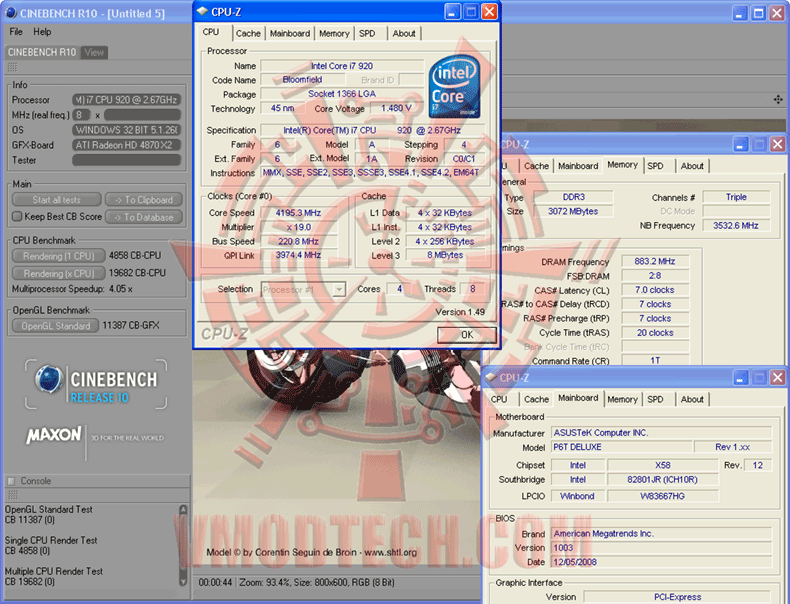The width and height of the screenshot is (790, 604).
Task: Open Mainboard tab in the Memory CPU-Z window
Action: tap(578, 166)
